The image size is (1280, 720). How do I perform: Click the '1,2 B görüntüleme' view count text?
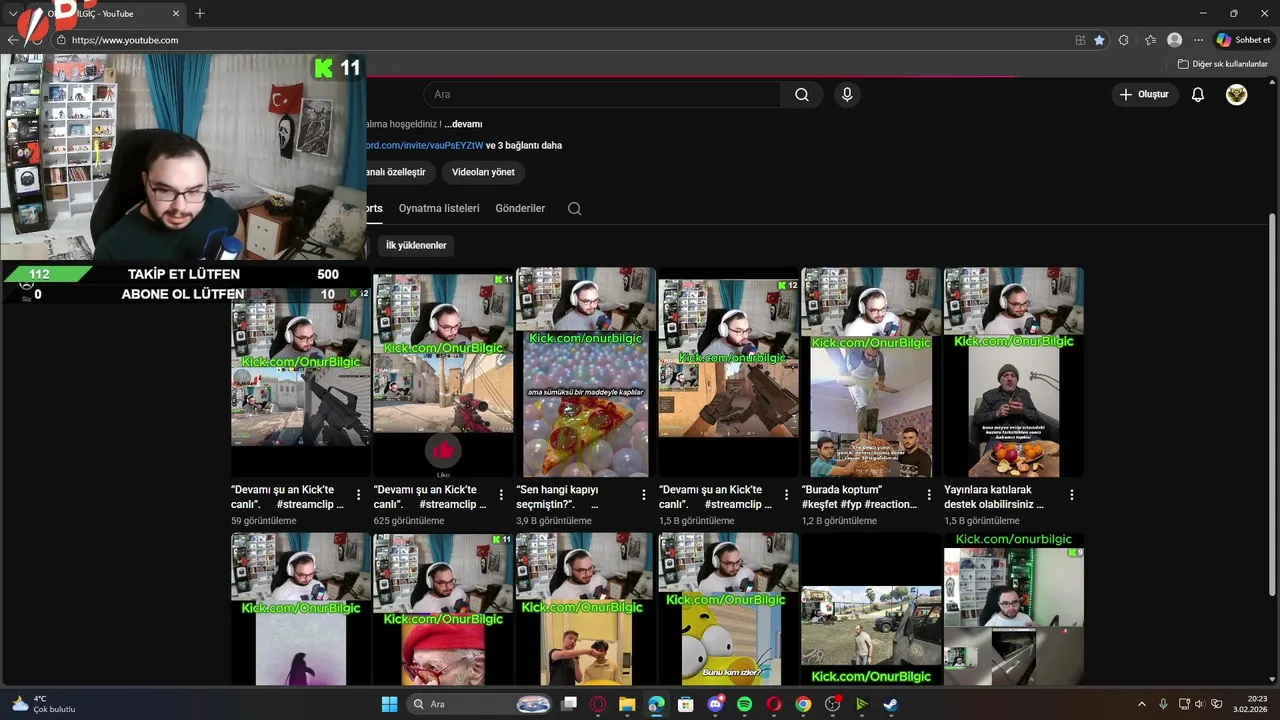[839, 521]
